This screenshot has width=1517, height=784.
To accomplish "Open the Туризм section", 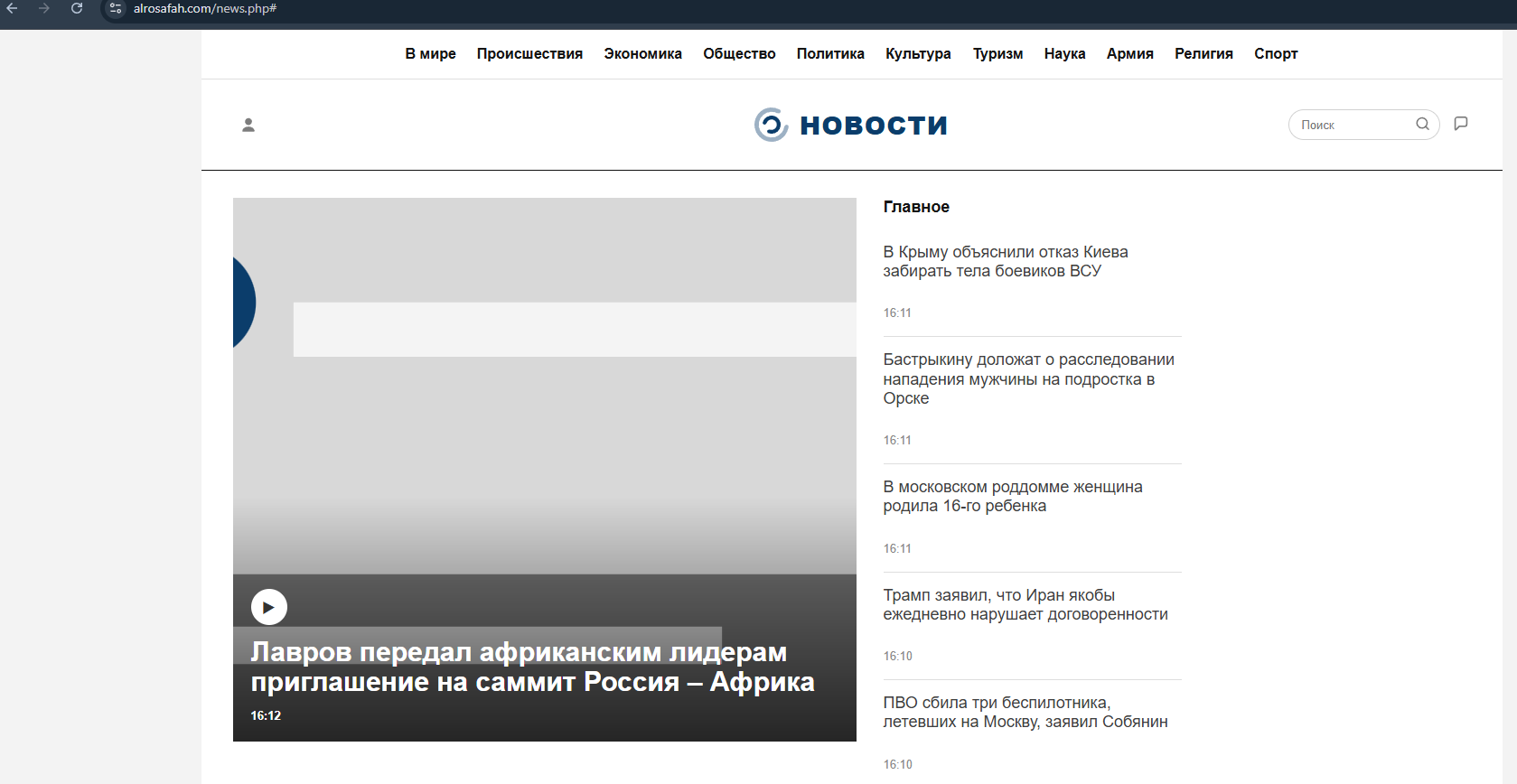I will pos(997,53).
